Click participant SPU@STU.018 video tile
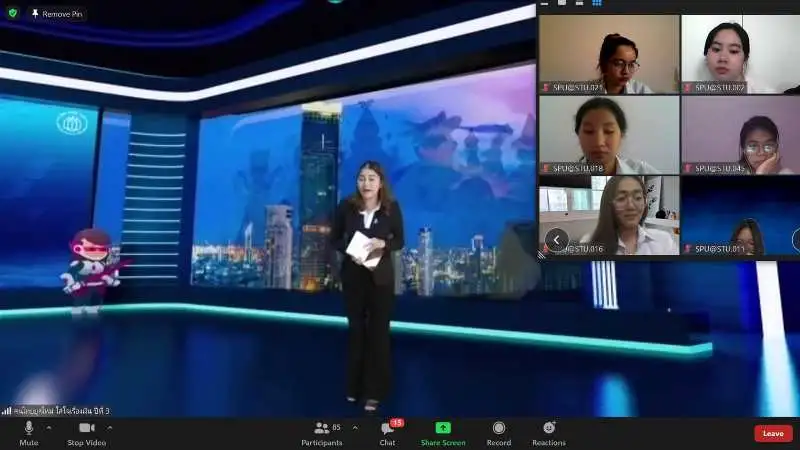Screen dimensions: 800x450 (x=609, y=135)
